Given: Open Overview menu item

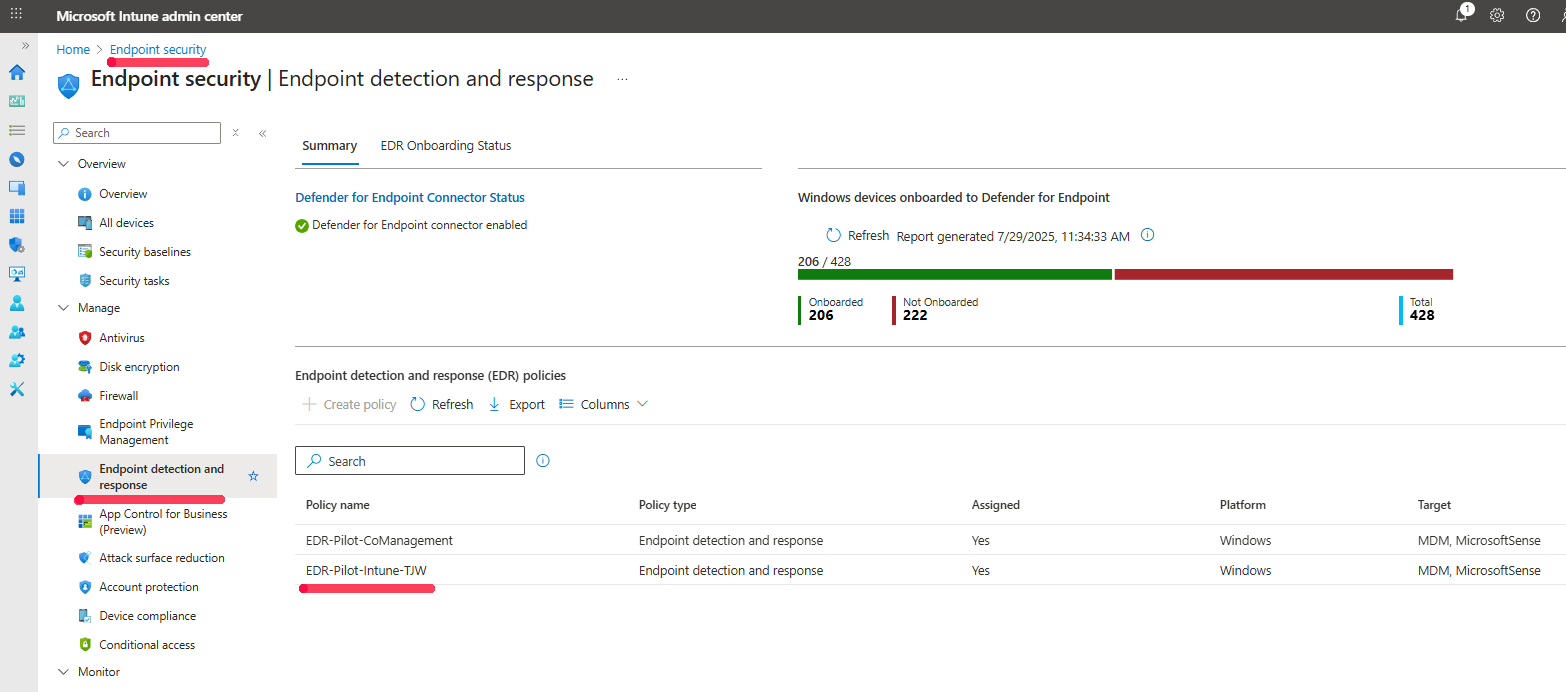Looking at the screenshot, I should (123, 194).
